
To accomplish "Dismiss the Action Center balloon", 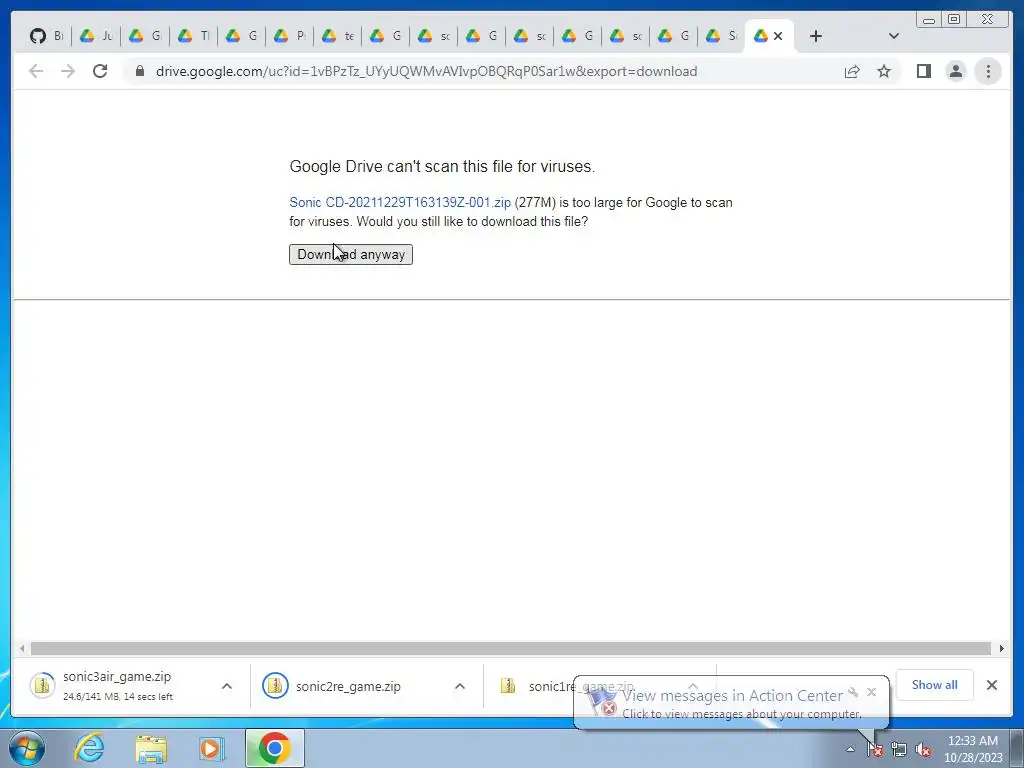I will [871, 692].
